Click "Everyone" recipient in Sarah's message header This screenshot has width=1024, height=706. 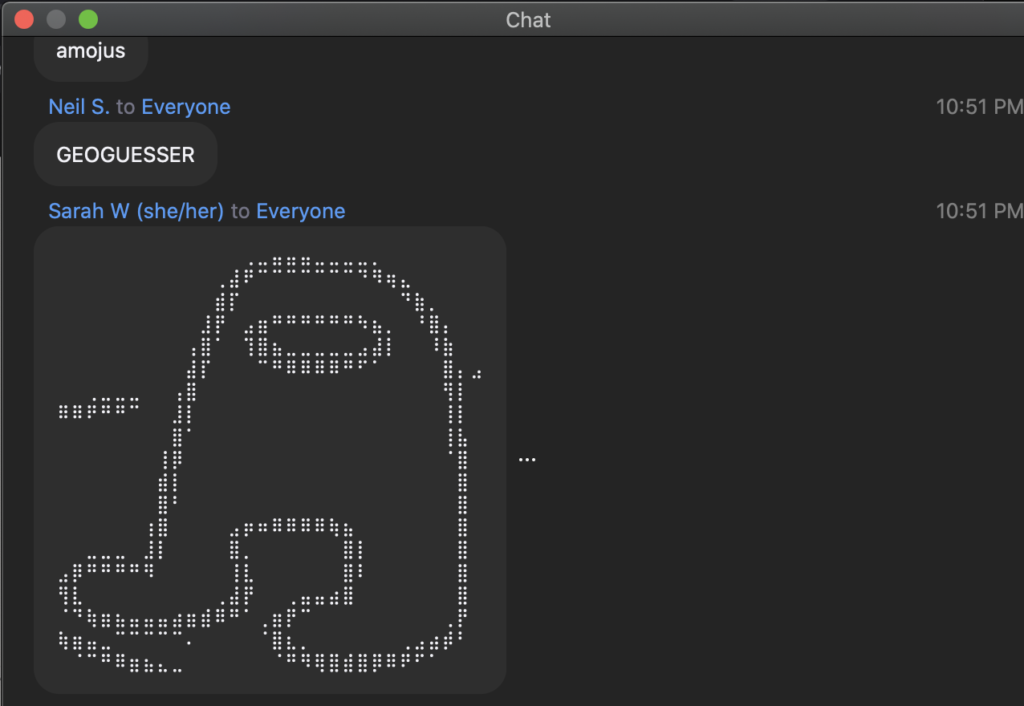coord(300,211)
